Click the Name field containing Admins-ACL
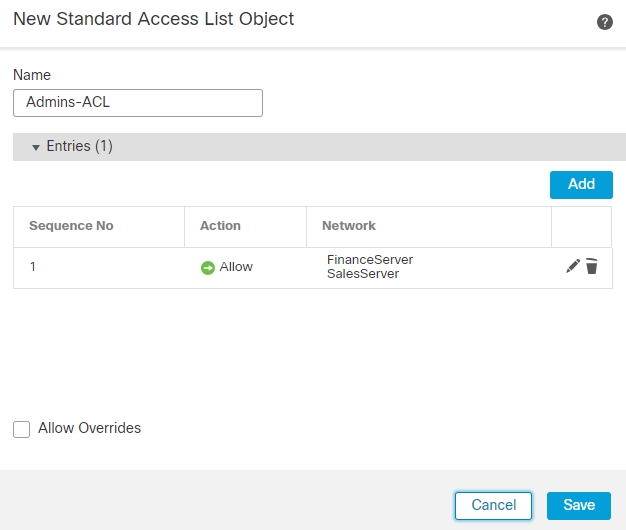 click(x=138, y=103)
